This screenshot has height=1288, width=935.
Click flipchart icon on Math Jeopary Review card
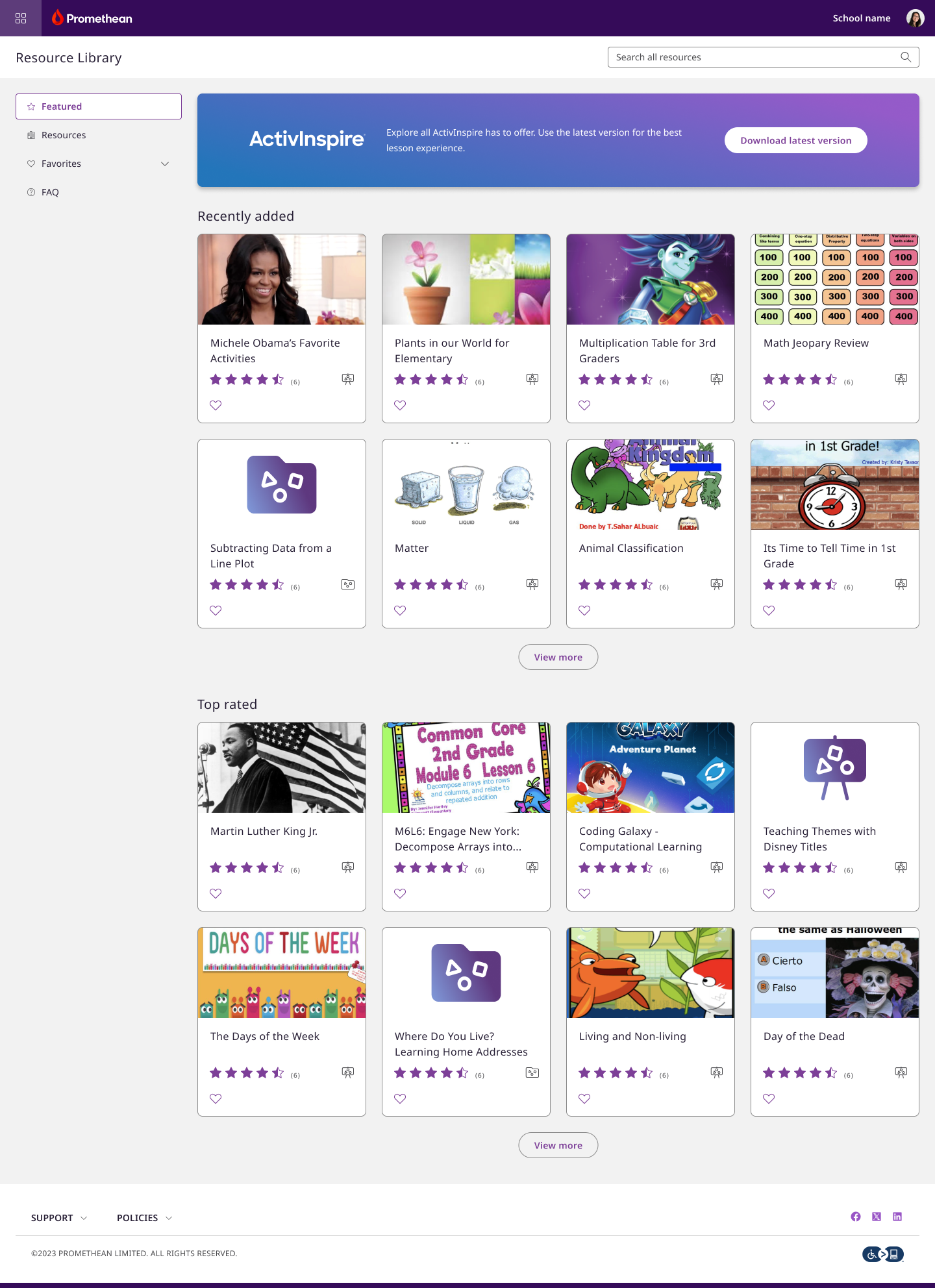[x=901, y=379]
